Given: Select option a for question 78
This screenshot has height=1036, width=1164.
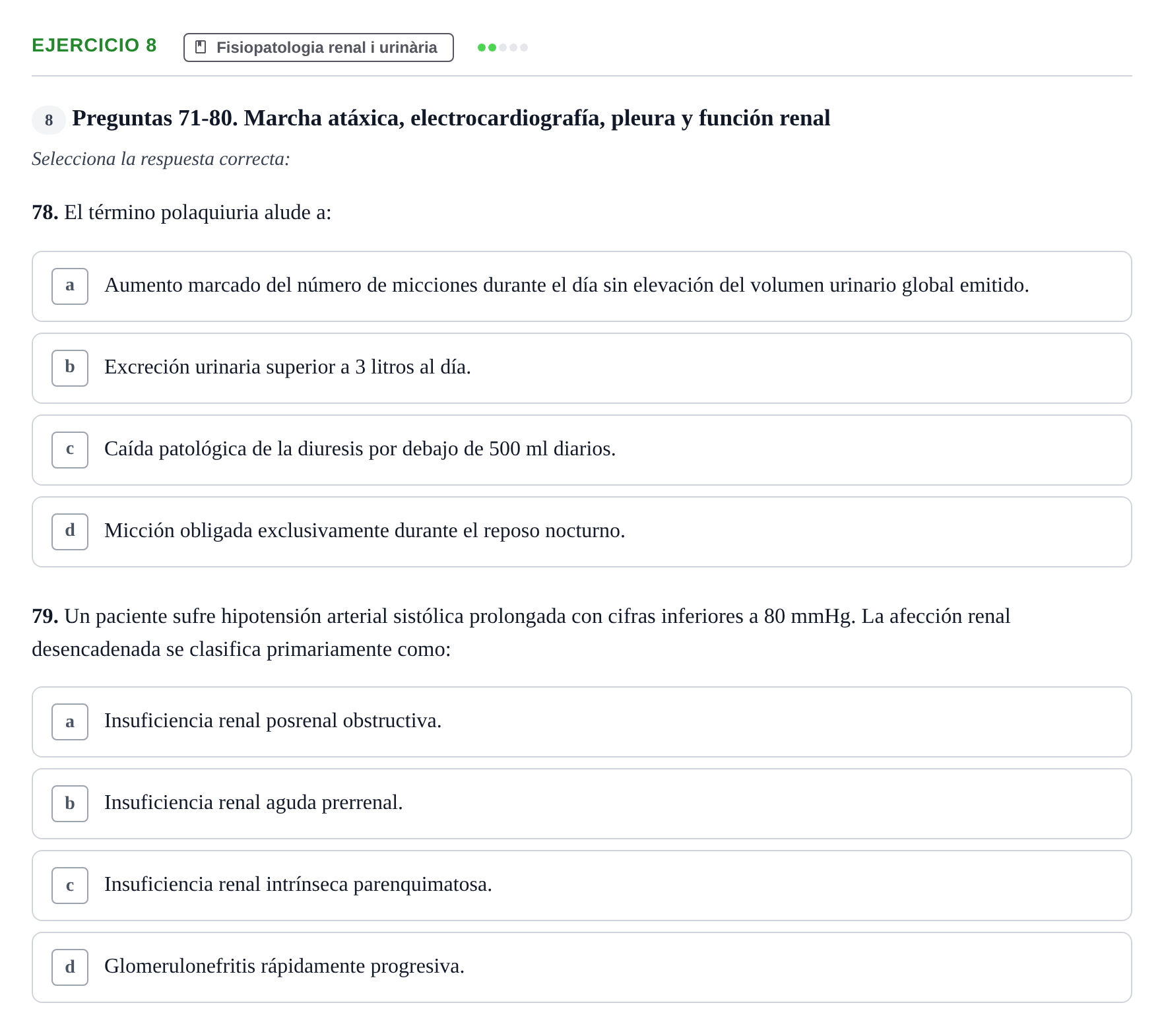Looking at the screenshot, I should click(x=581, y=286).
